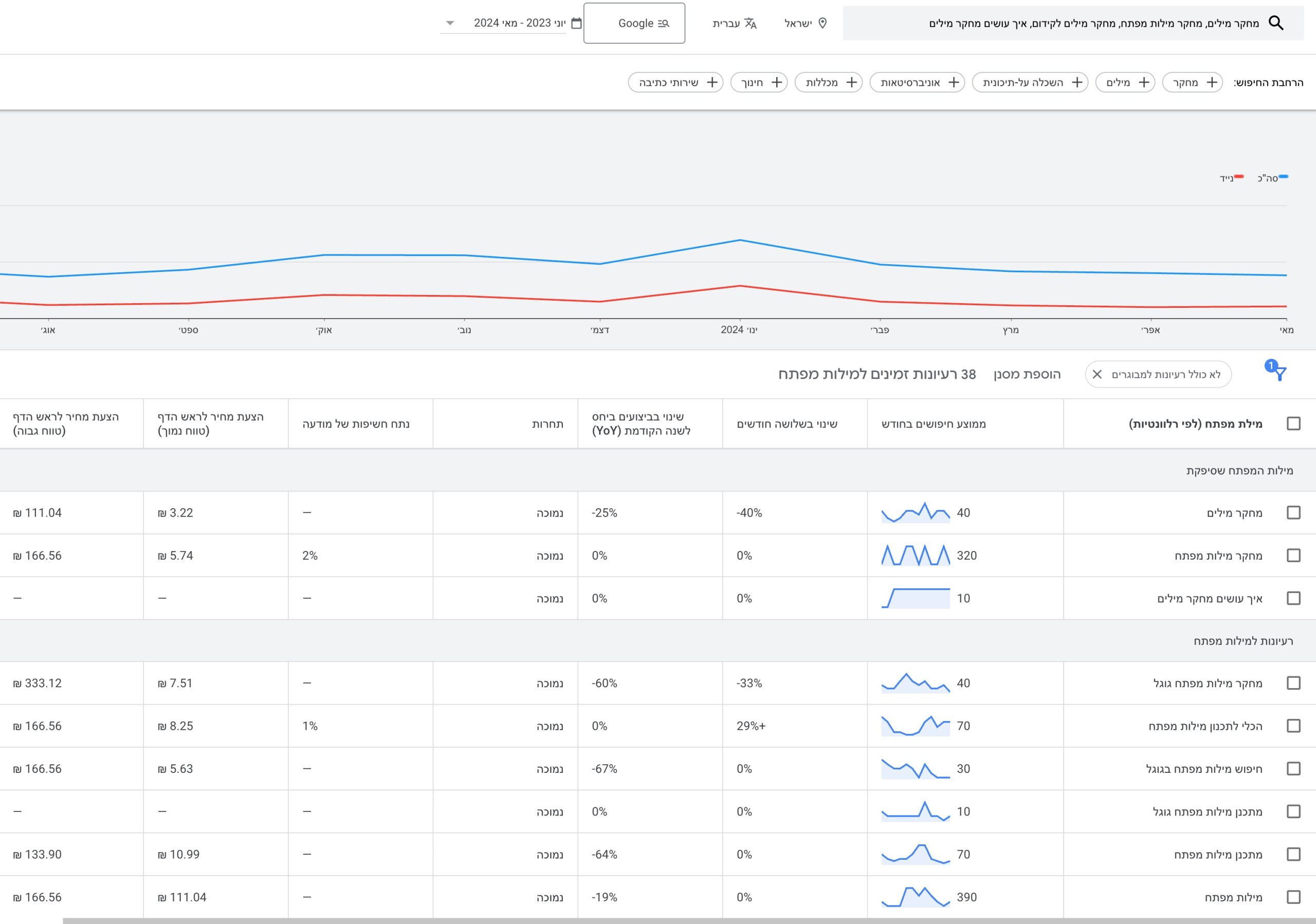Sort by ממוצע חיפושים בחודש column

(x=933, y=423)
